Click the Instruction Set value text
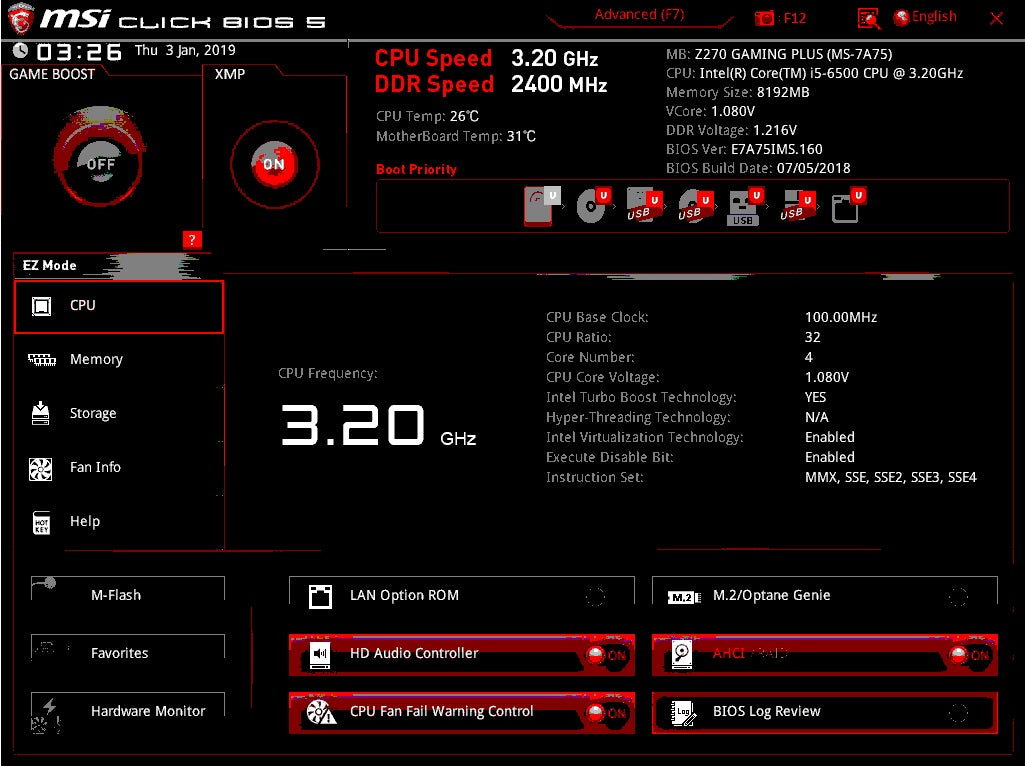The width and height of the screenshot is (1025, 766). (890, 478)
